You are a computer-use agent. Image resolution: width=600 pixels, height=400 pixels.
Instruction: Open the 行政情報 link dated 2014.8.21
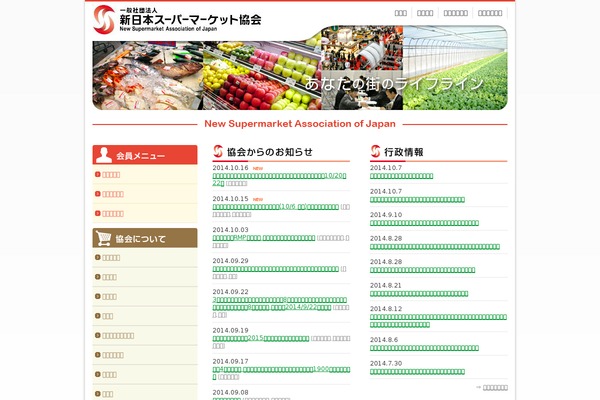419,294
